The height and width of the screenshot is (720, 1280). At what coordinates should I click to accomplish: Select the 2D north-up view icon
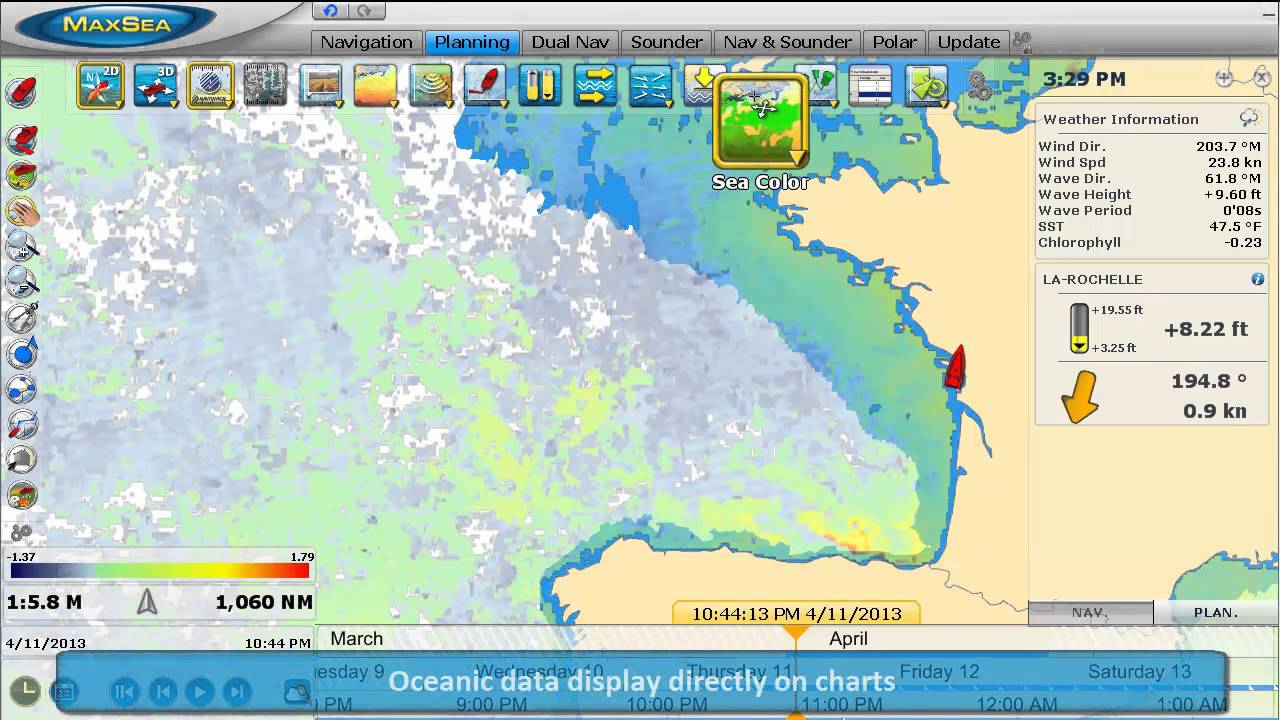point(101,85)
